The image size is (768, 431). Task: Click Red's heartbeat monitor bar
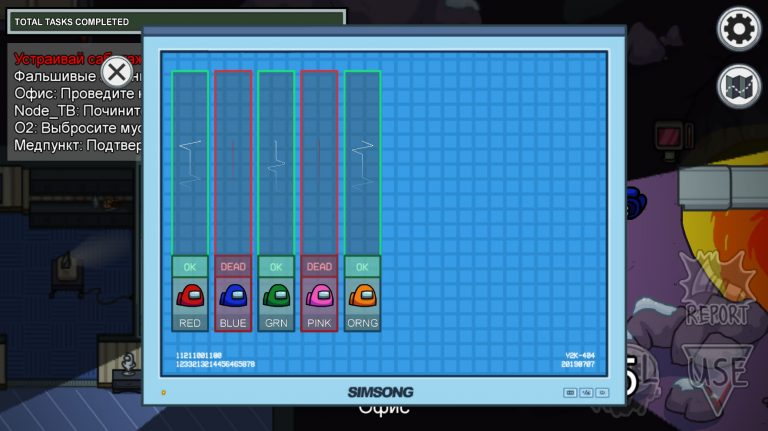pyautogui.click(x=190, y=163)
